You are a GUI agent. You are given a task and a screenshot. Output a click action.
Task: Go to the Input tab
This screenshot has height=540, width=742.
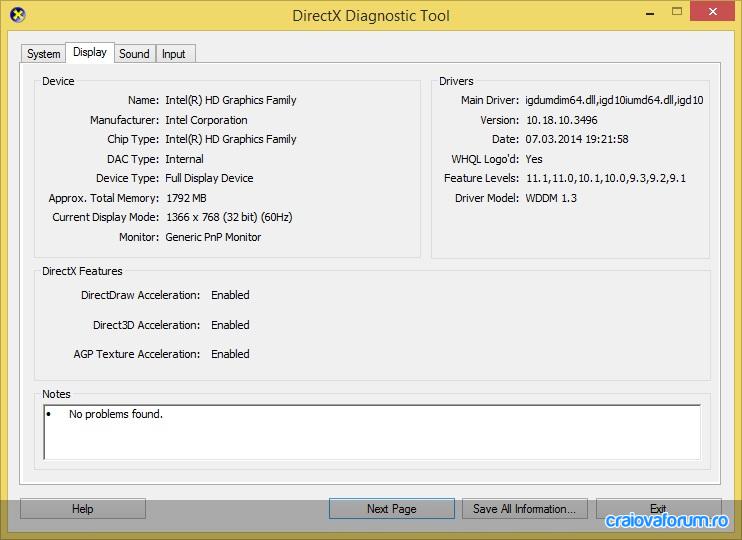pos(174,54)
